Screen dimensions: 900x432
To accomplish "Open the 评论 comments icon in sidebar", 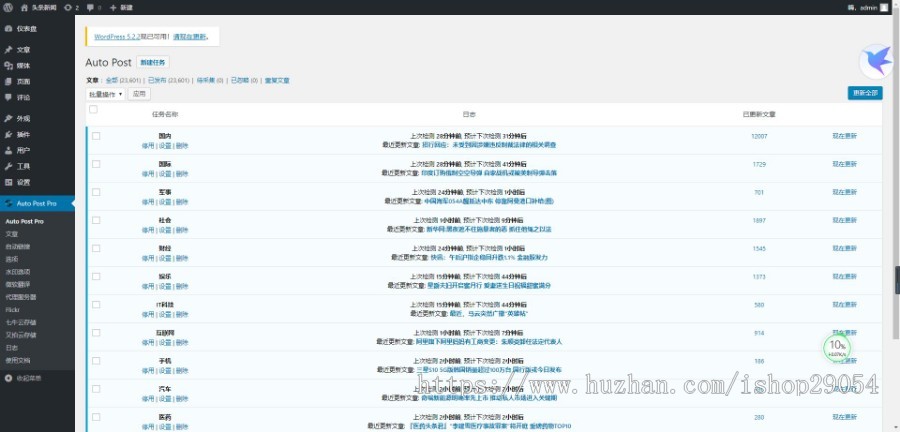I will (8, 98).
